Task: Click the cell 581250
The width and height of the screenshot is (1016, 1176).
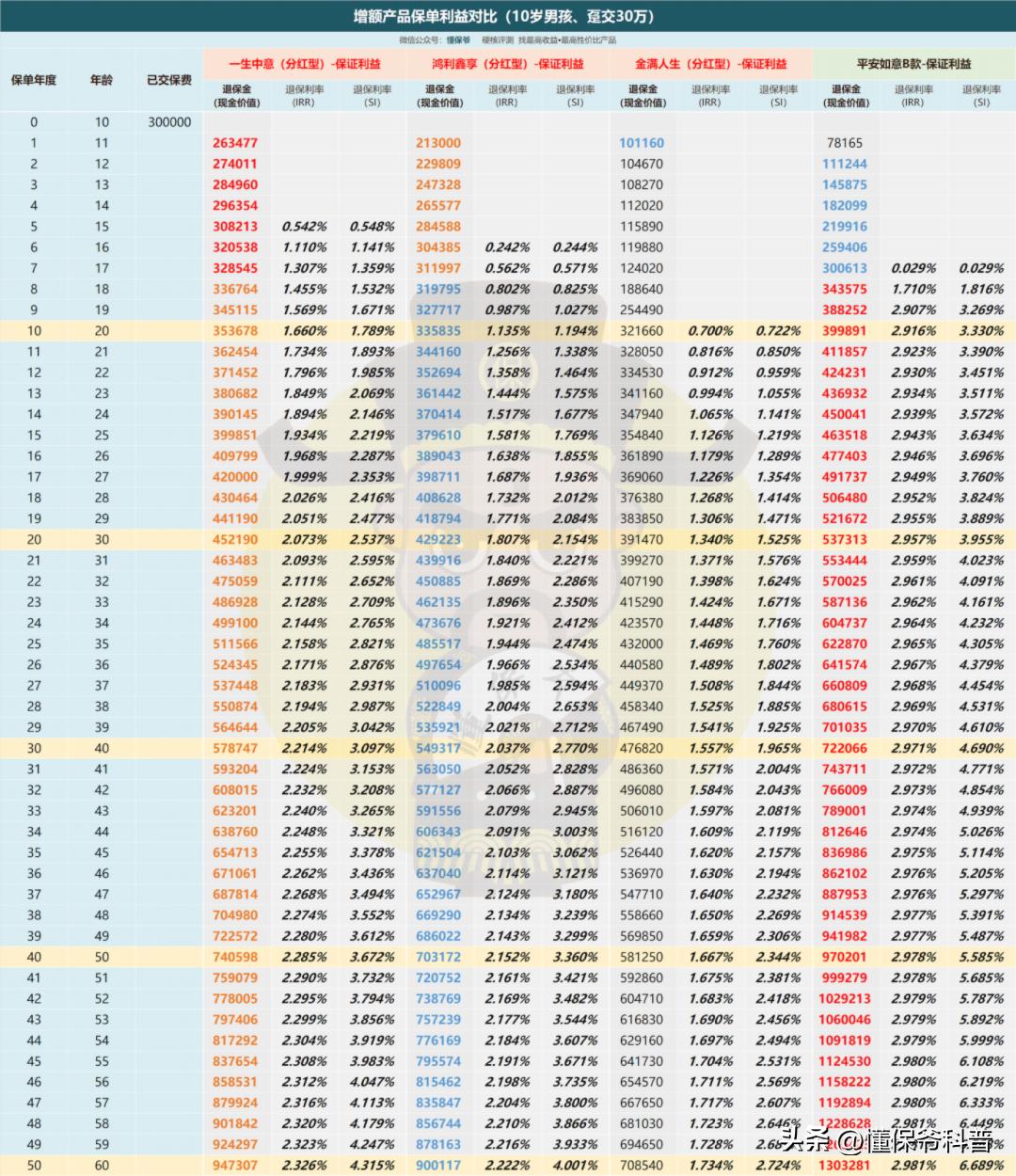Action: click(642, 957)
